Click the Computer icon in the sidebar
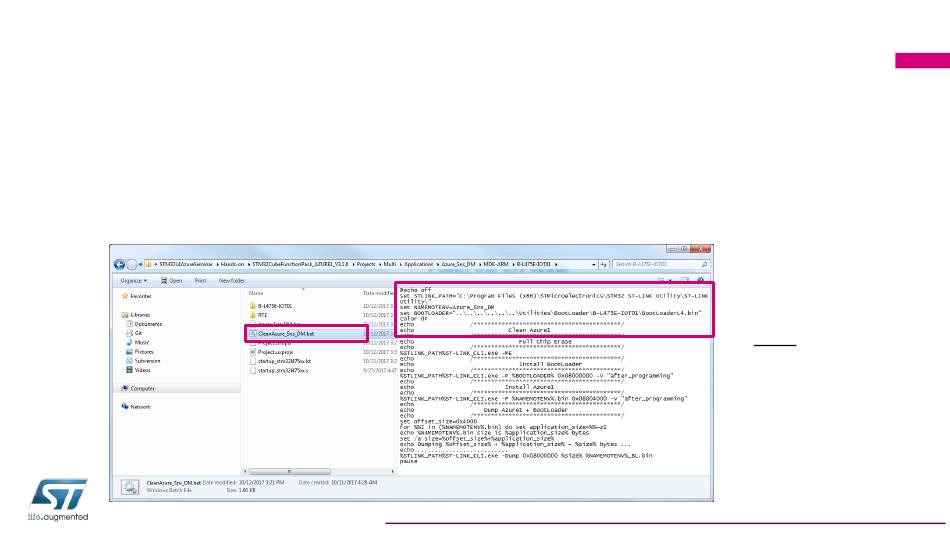Screen dimensions: 950x535 [x=125, y=388]
